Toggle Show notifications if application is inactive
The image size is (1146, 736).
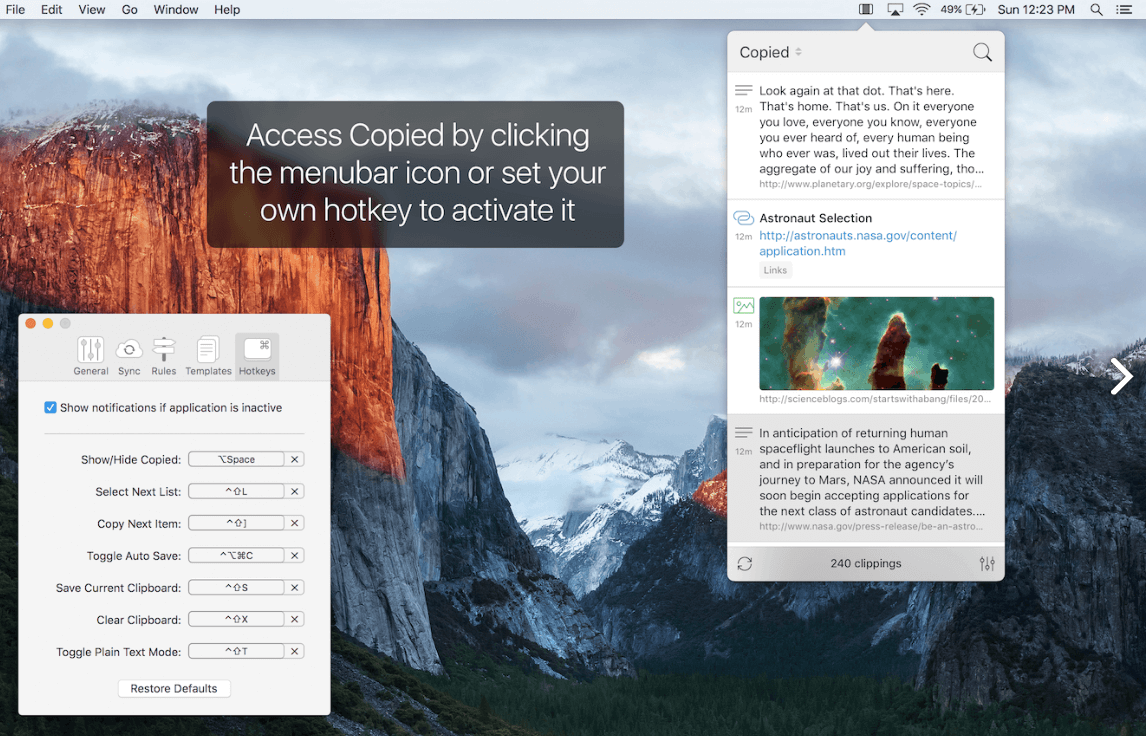tap(51, 408)
